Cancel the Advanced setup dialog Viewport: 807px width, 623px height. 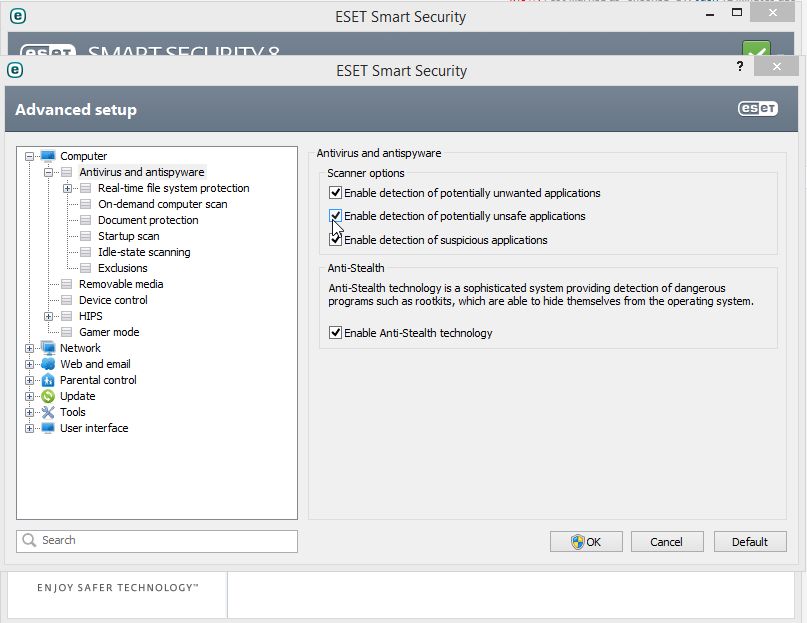click(x=666, y=542)
